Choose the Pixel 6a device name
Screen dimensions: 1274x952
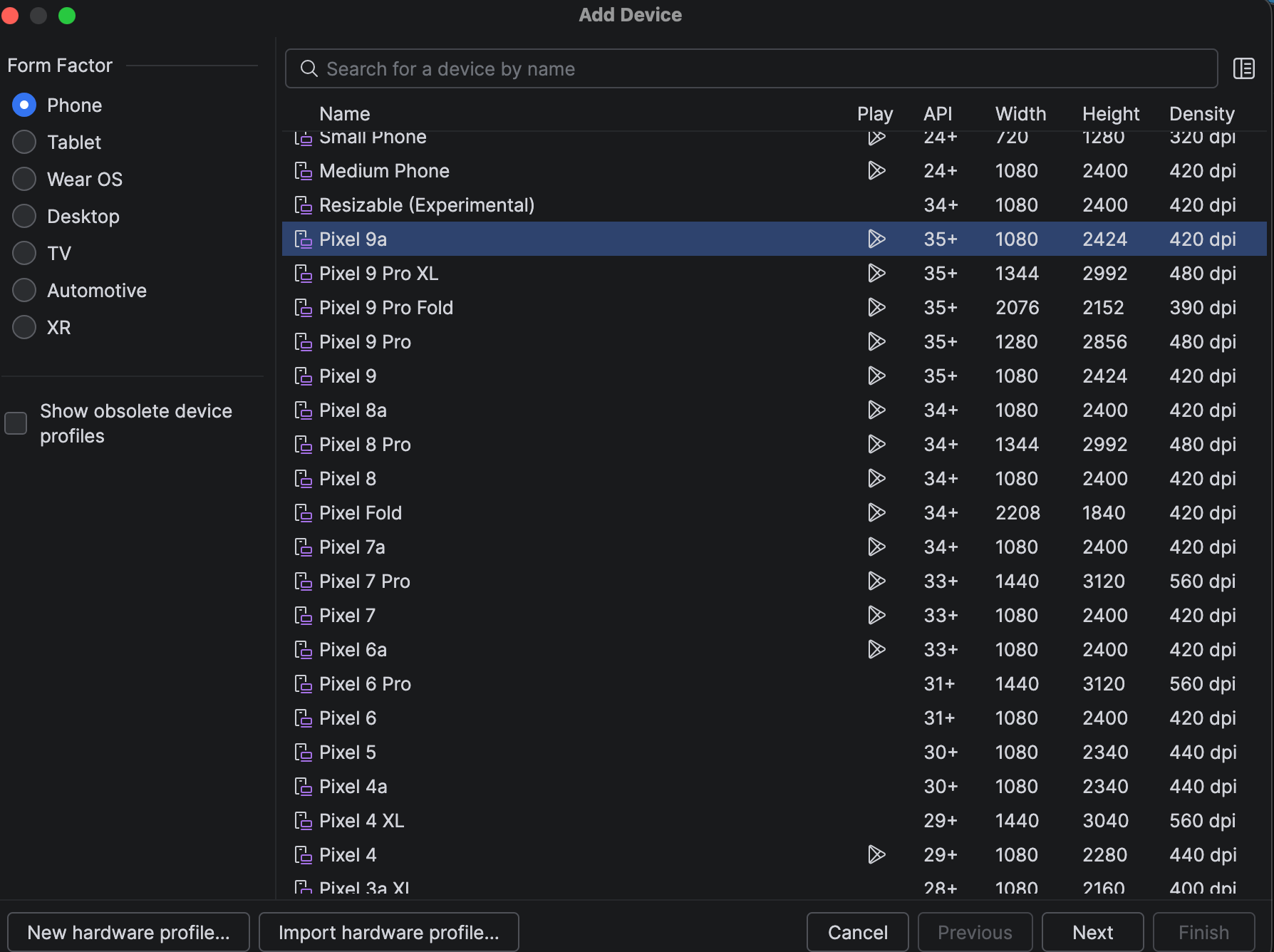coord(353,650)
